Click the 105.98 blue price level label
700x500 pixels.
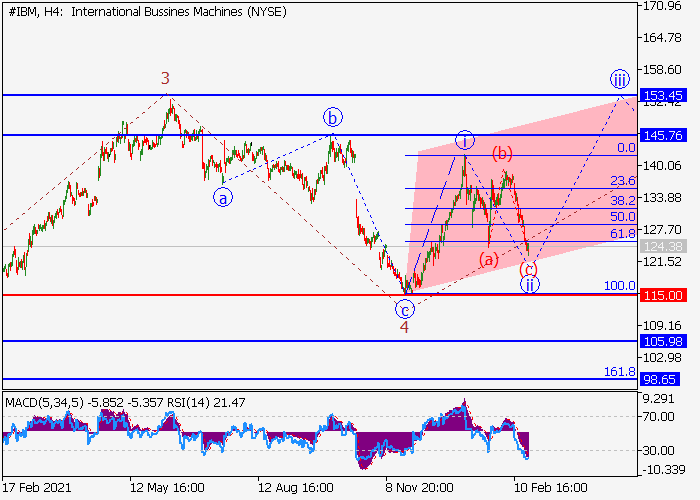(x=663, y=342)
